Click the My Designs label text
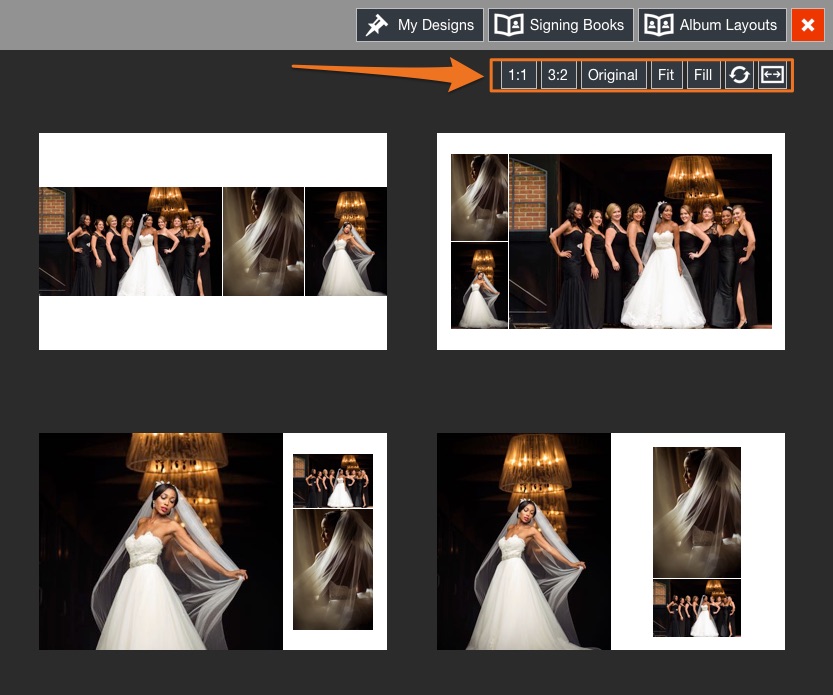The height and width of the screenshot is (695, 833). [436, 25]
